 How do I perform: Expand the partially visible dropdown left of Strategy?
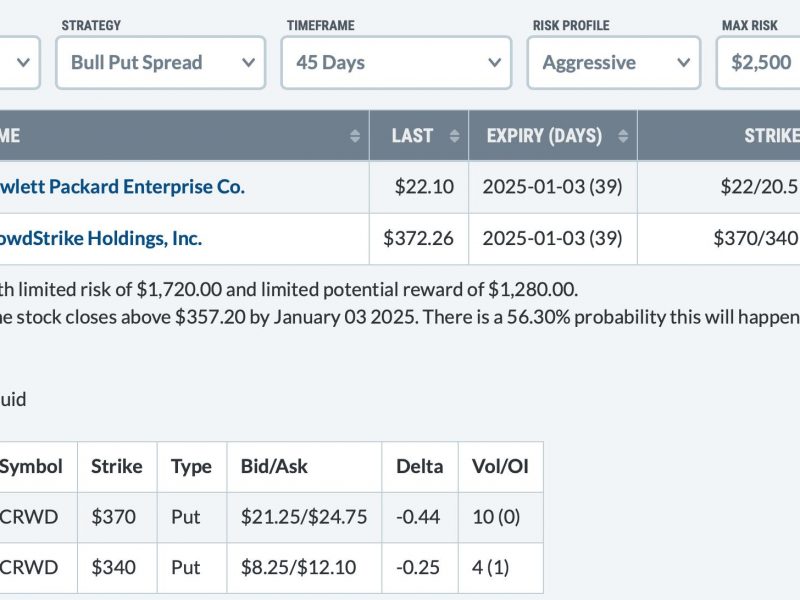[x=20, y=63]
